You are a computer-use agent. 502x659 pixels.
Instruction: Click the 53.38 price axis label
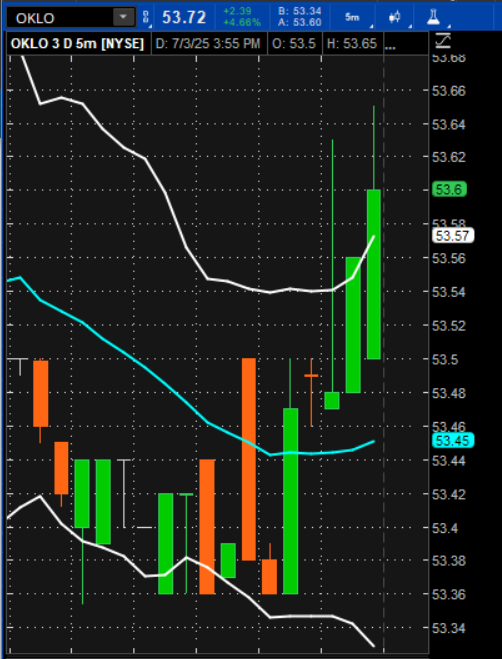pyautogui.click(x=449, y=561)
